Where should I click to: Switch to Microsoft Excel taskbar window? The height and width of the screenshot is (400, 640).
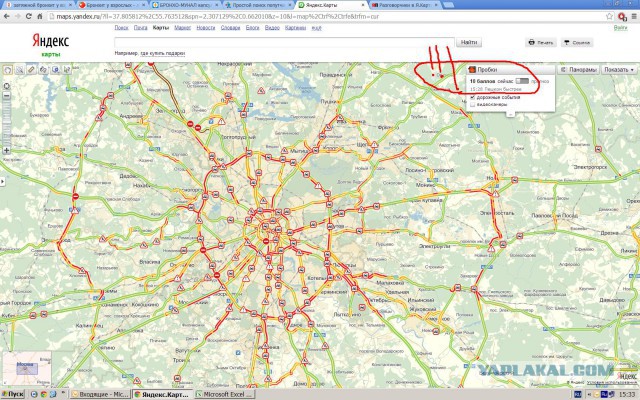(224, 394)
